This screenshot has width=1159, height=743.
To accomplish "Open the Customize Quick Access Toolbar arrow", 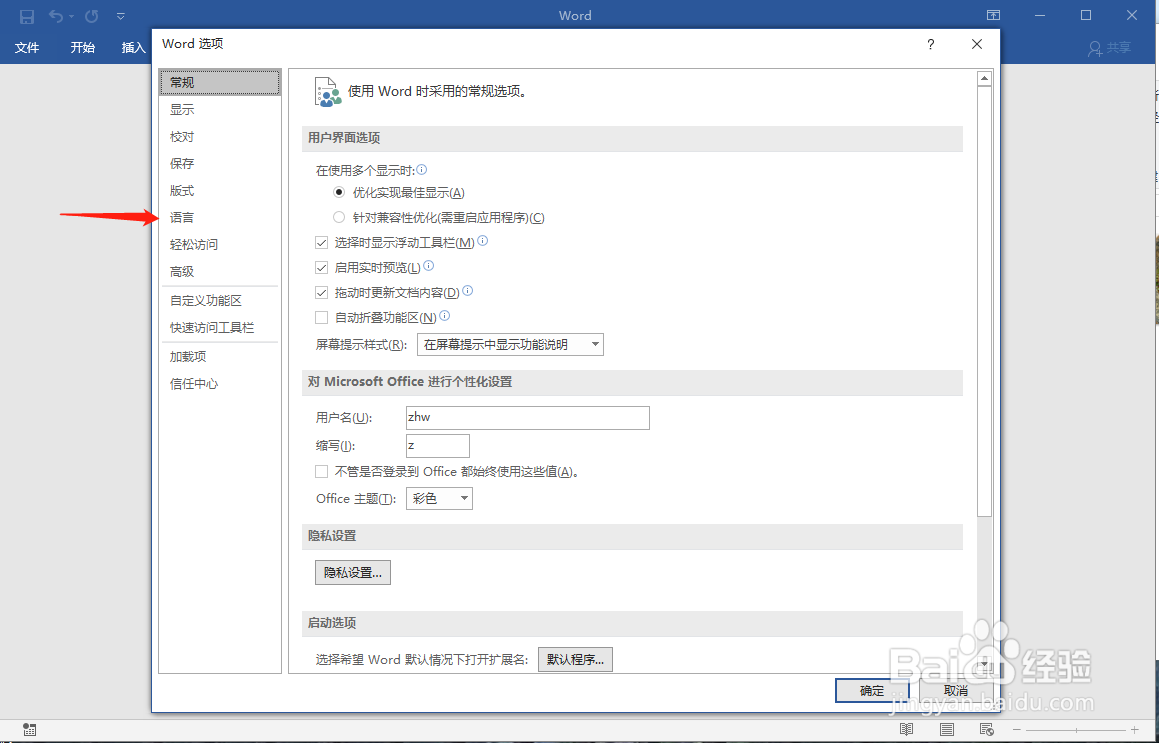I will pyautogui.click(x=120, y=16).
